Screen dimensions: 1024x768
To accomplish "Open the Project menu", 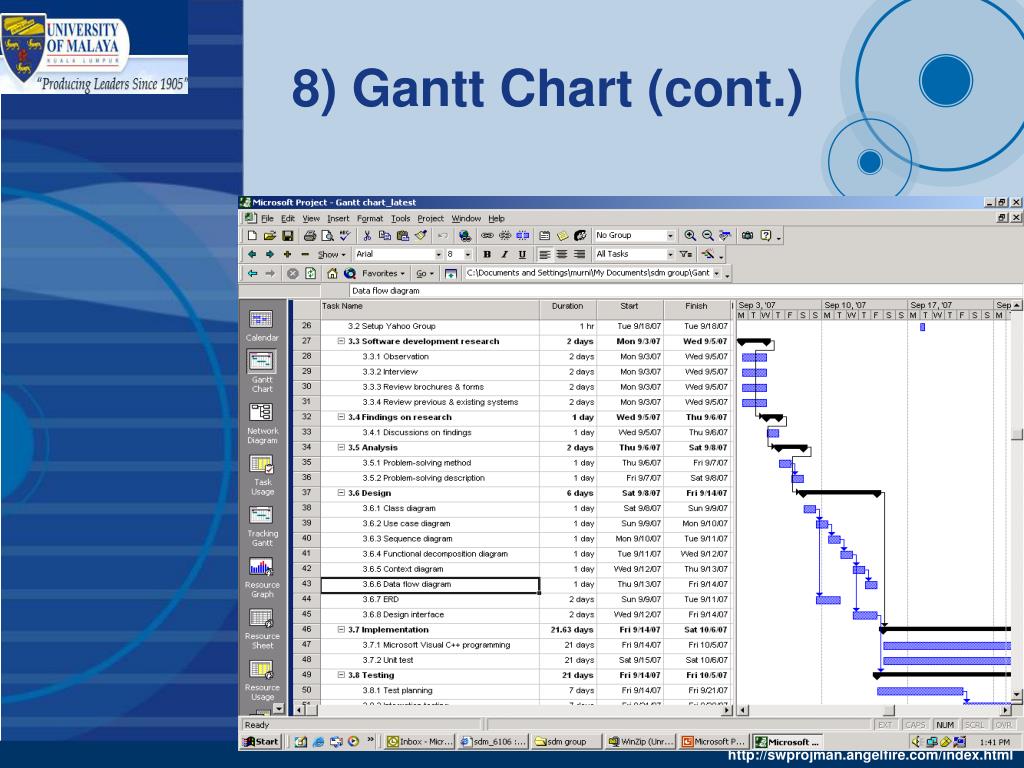I will pyautogui.click(x=430, y=219).
